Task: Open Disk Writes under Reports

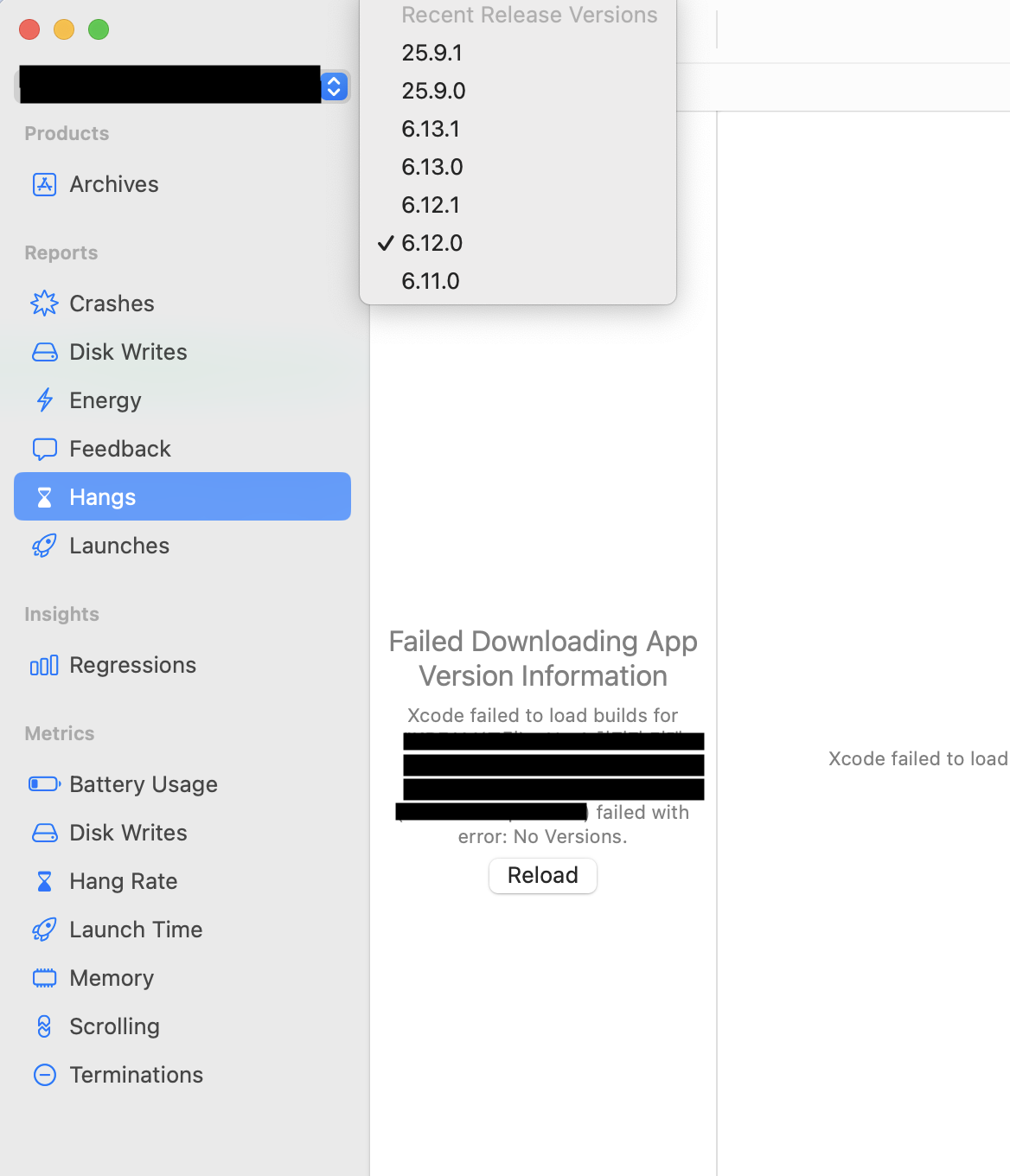Action: 182,352
